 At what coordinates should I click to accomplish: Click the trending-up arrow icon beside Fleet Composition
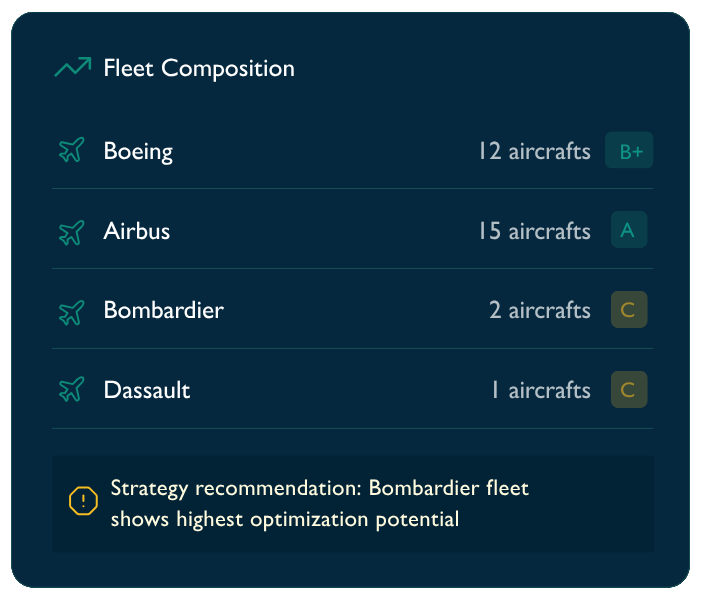tap(73, 67)
